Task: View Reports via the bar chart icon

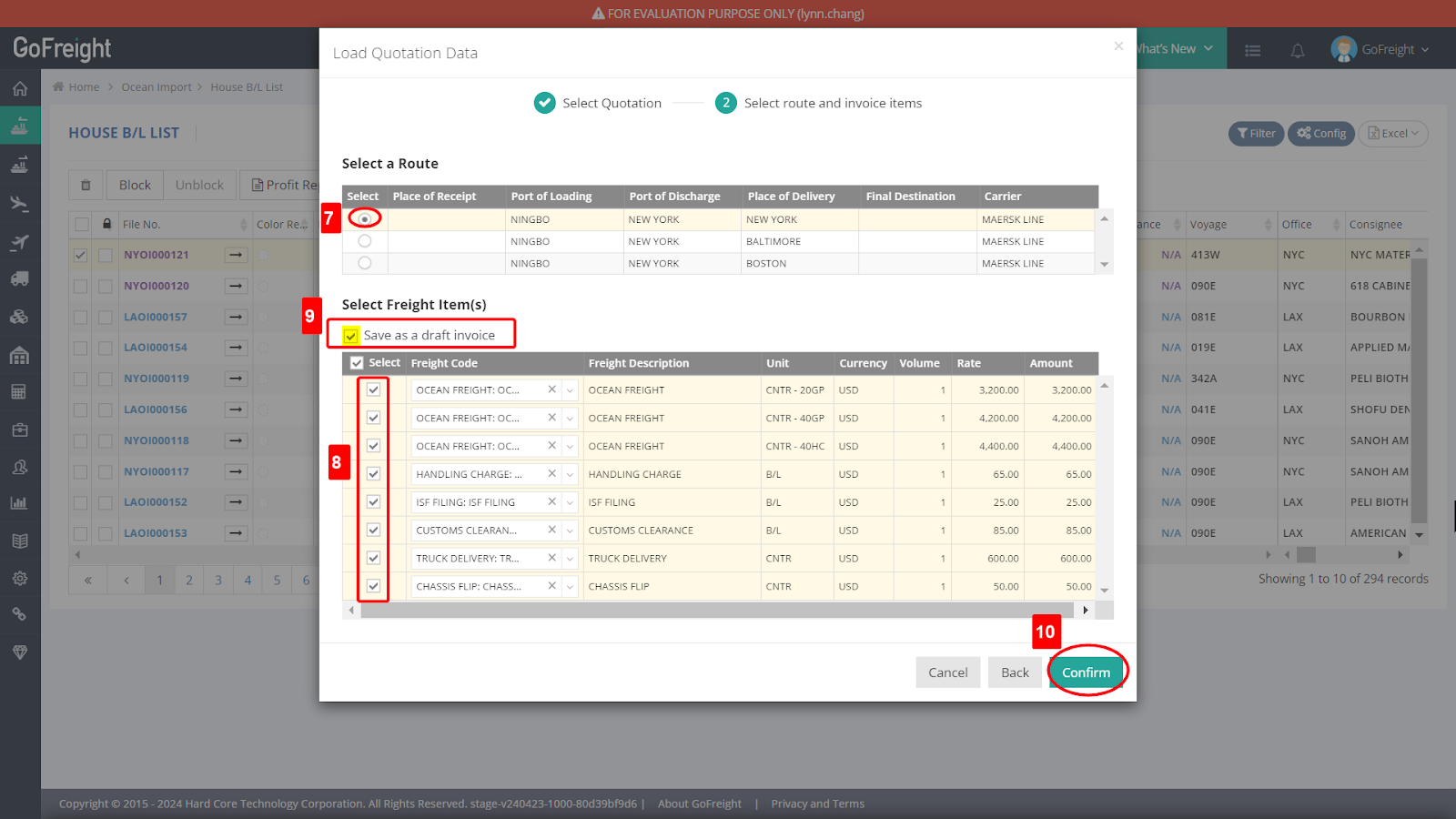Action: click(x=20, y=501)
